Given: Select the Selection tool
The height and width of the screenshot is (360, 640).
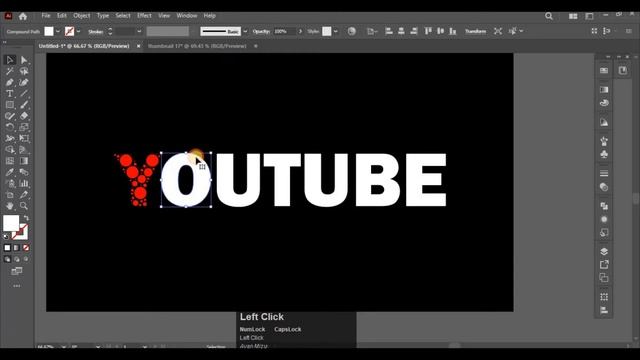Looking at the screenshot, I should tap(10, 60).
